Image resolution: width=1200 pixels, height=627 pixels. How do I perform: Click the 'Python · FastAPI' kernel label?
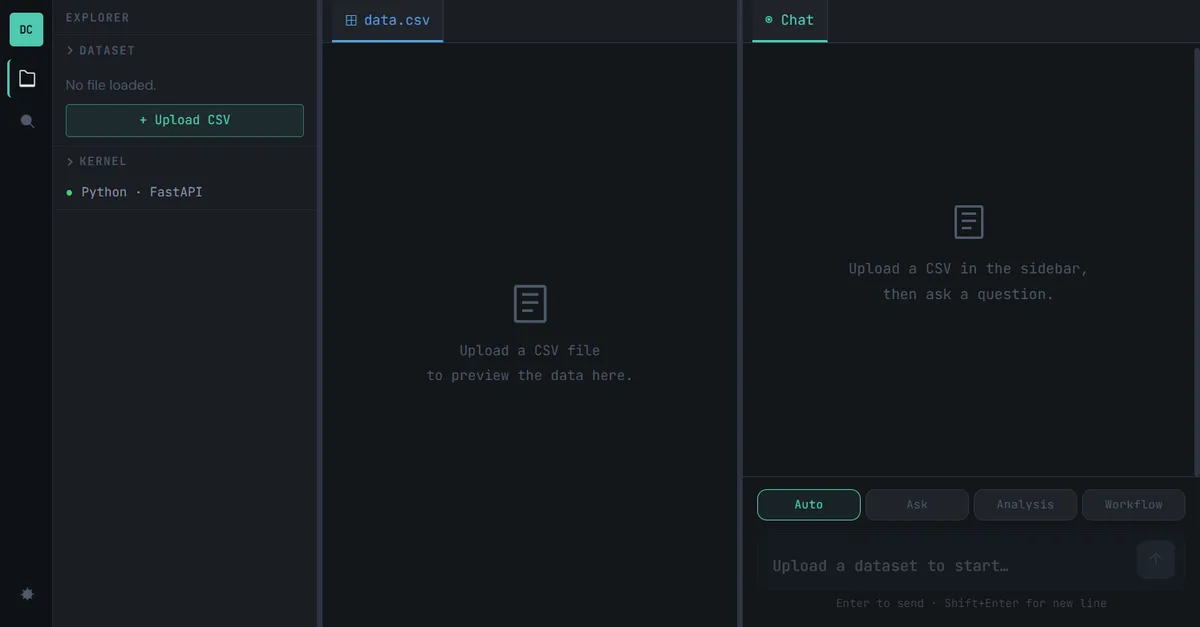(x=142, y=192)
